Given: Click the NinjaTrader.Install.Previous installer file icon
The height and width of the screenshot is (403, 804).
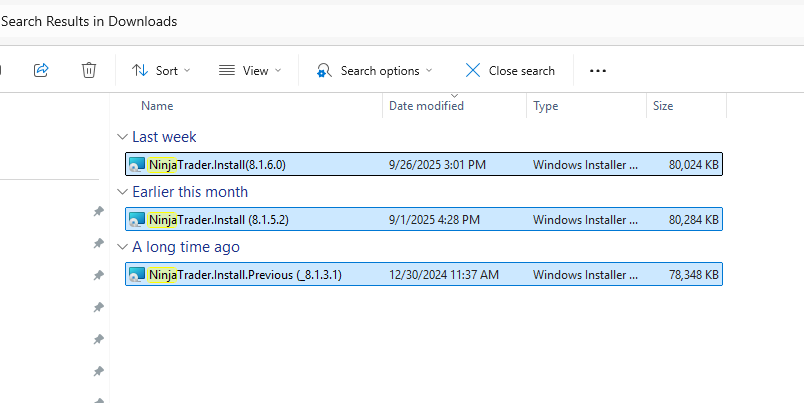Looking at the screenshot, I should click(x=137, y=274).
